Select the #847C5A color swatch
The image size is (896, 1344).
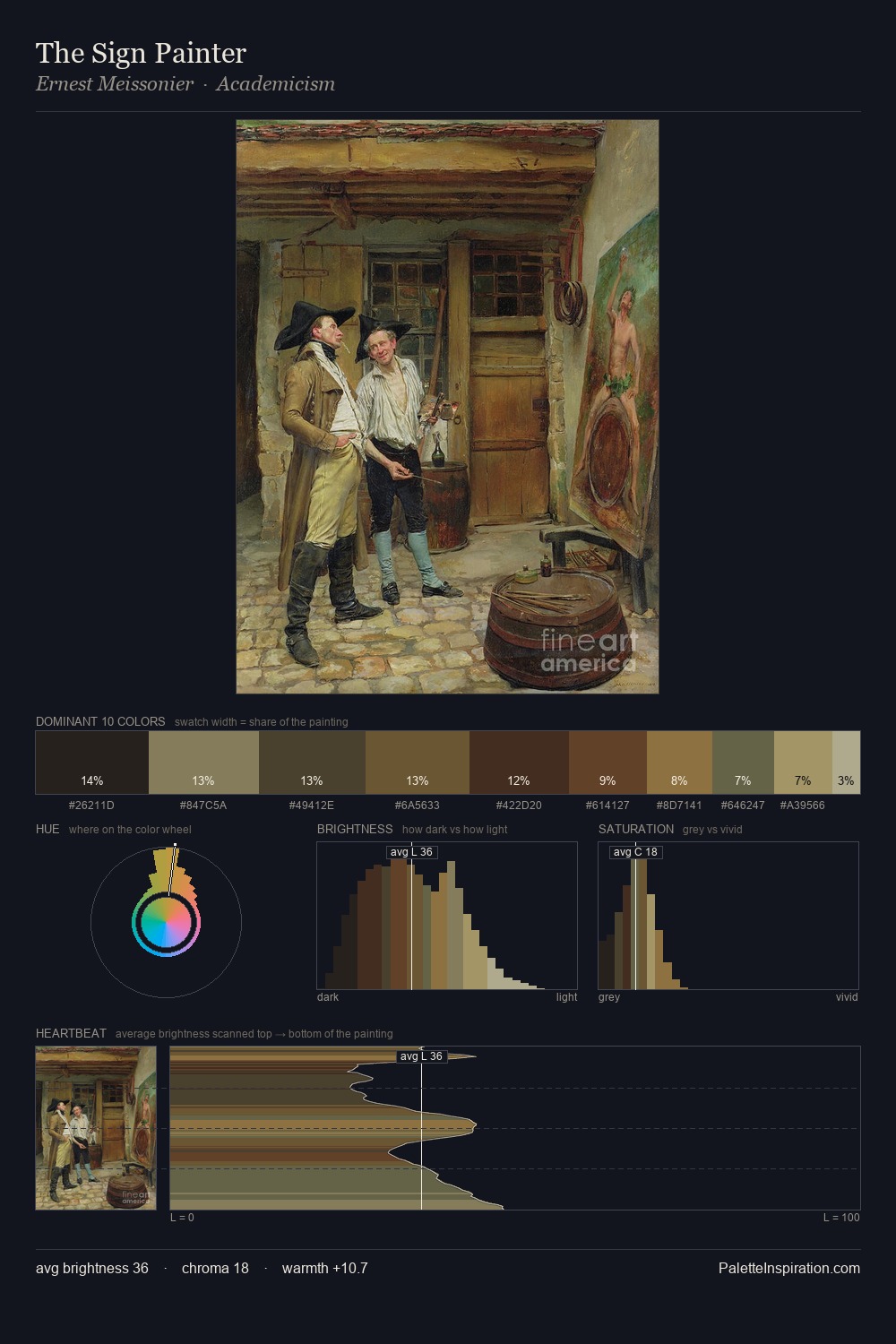(203, 762)
